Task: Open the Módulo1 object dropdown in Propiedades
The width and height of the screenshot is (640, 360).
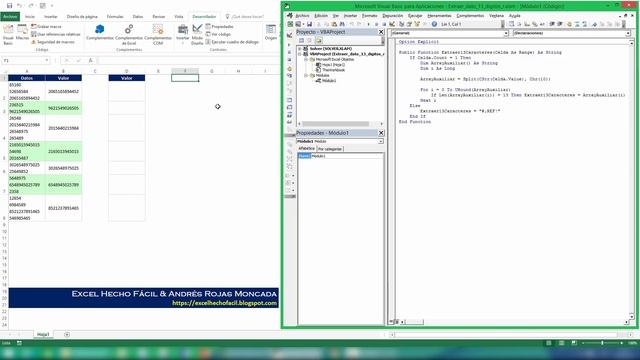Action: click(380, 141)
